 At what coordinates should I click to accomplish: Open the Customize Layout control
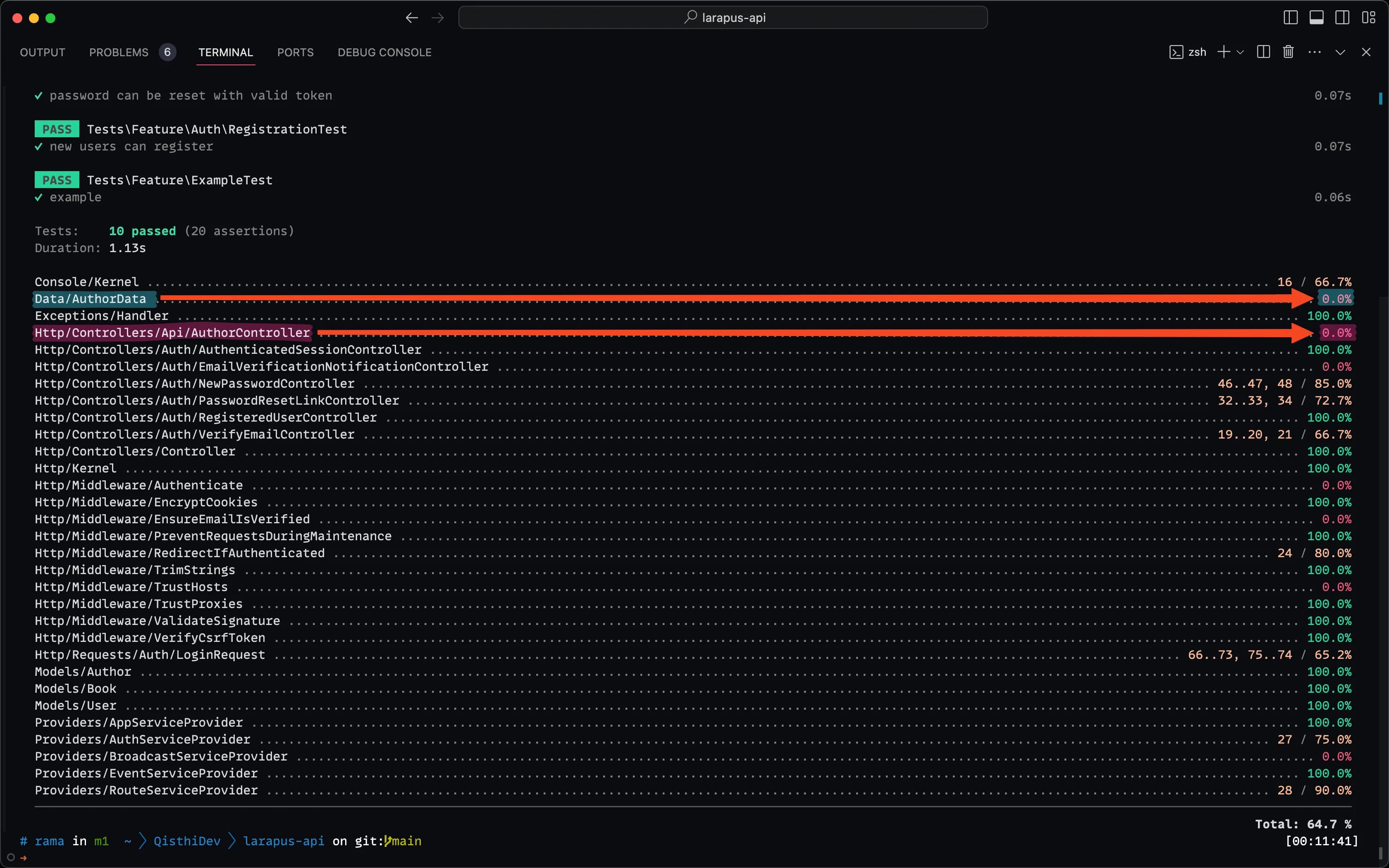click(x=1369, y=17)
